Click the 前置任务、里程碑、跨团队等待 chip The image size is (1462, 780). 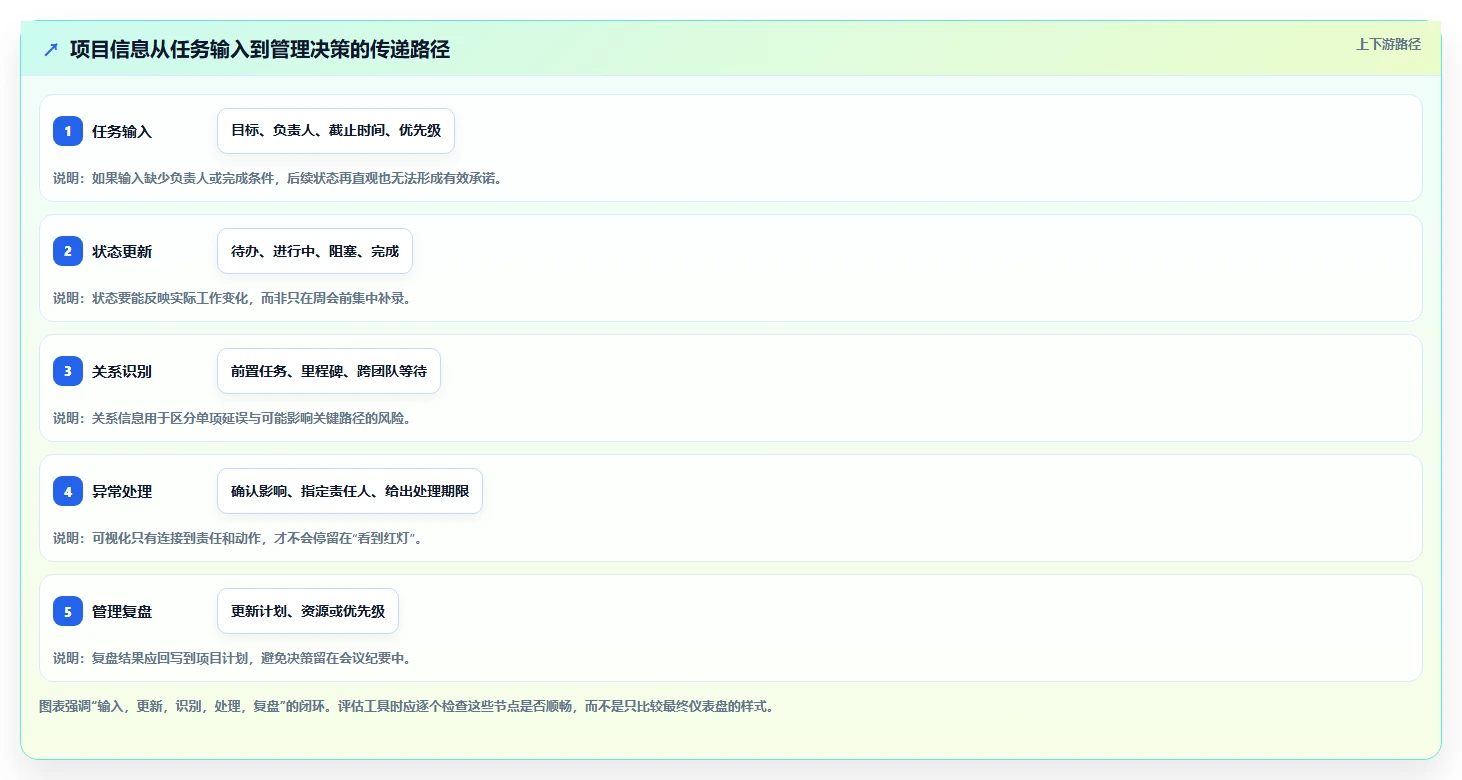click(329, 371)
